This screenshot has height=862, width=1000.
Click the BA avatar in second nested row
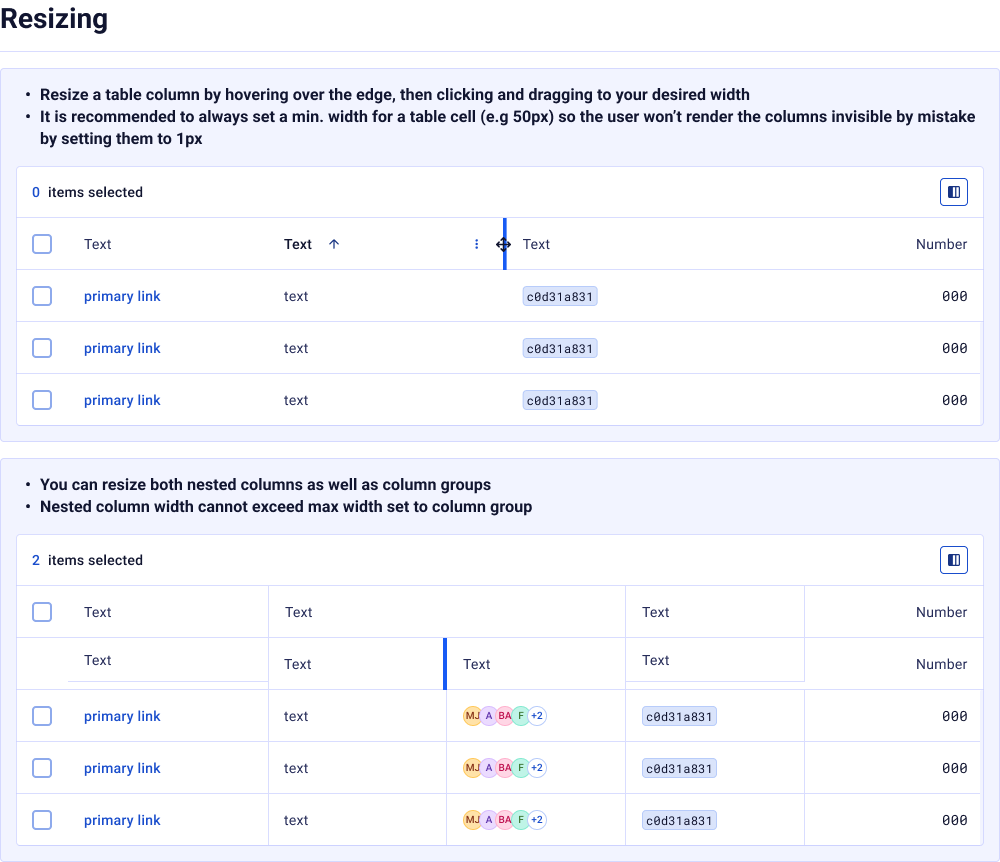(504, 768)
